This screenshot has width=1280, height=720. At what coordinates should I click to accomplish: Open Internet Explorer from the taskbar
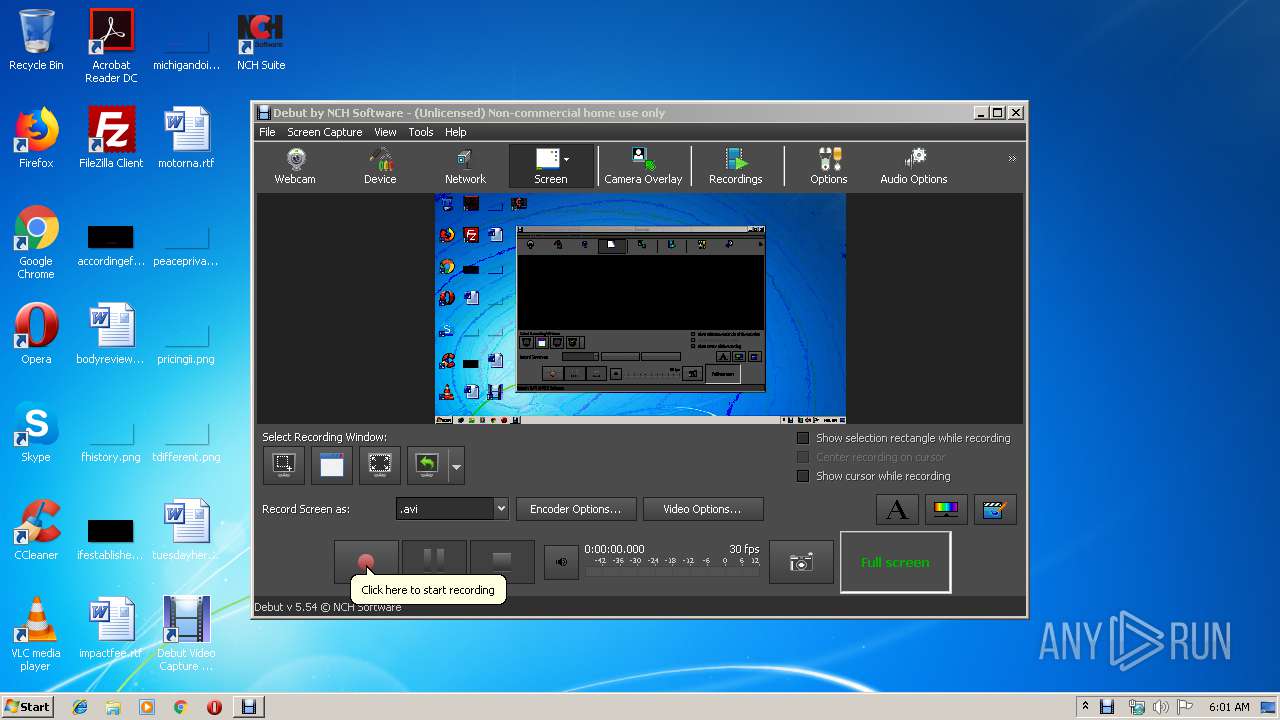pos(80,707)
